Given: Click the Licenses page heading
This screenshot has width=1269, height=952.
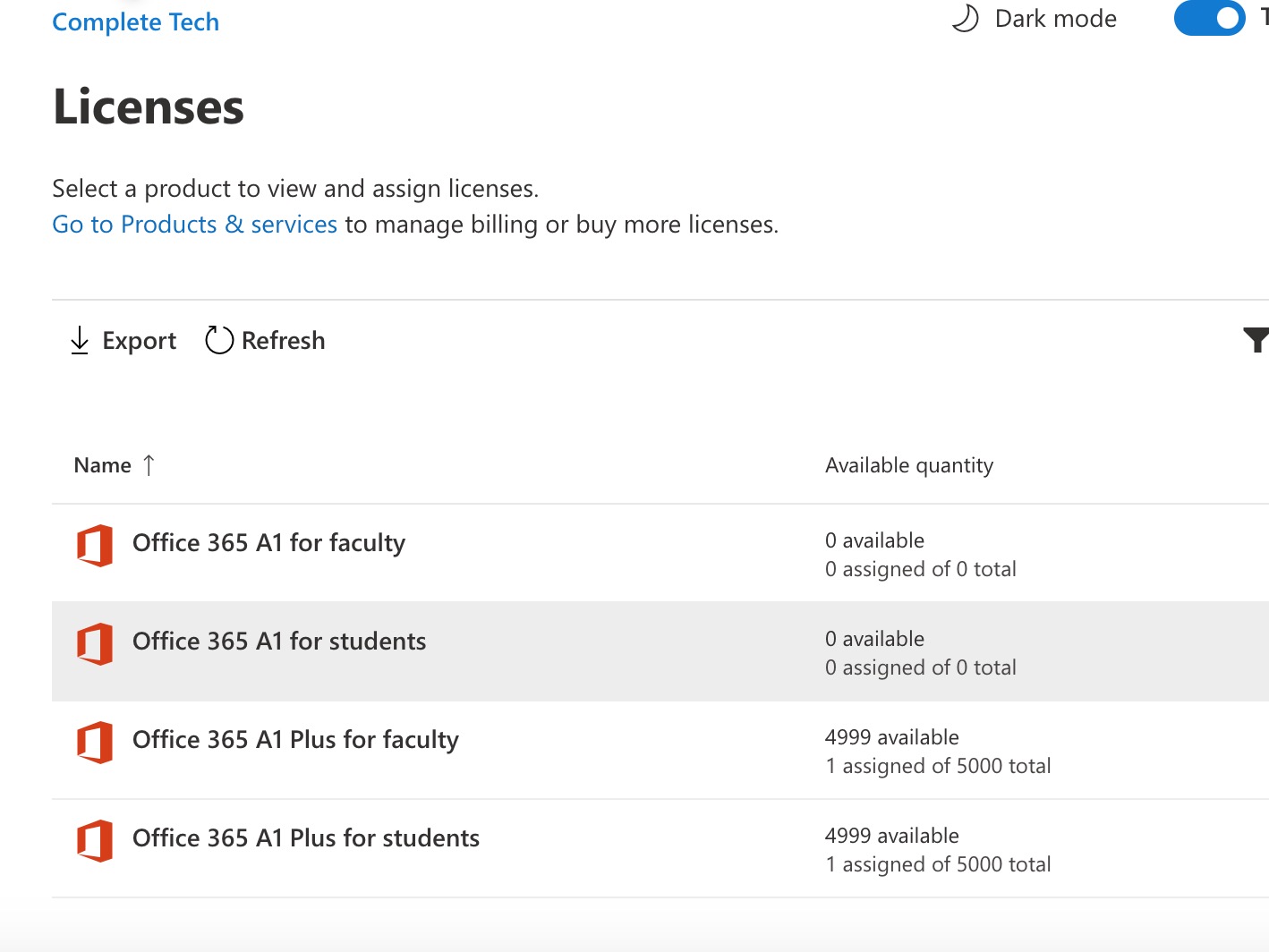Looking at the screenshot, I should pos(149,107).
